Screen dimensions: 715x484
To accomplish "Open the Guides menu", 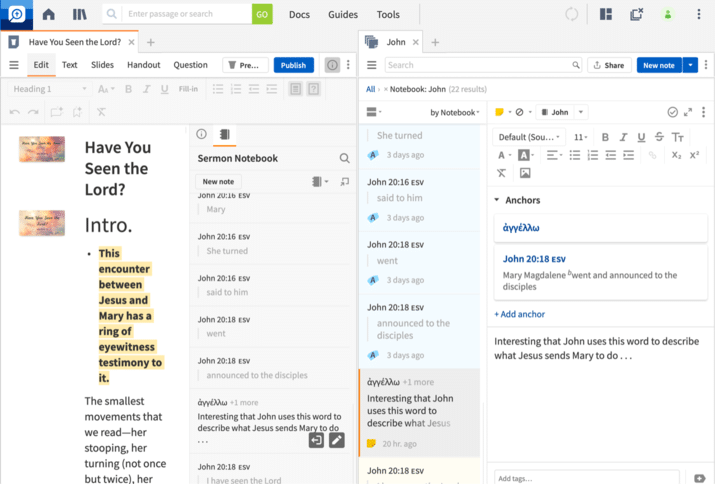I will click(343, 15).
